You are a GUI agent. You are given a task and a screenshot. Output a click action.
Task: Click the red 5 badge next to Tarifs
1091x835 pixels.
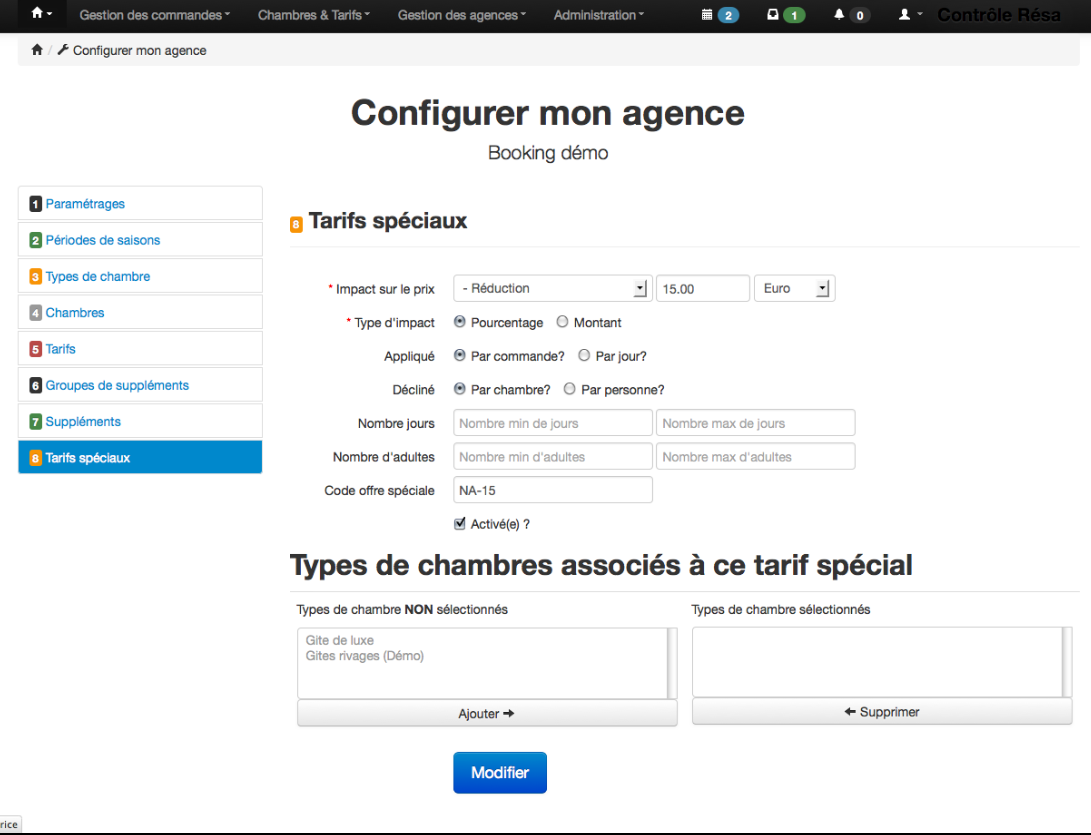pos(34,348)
